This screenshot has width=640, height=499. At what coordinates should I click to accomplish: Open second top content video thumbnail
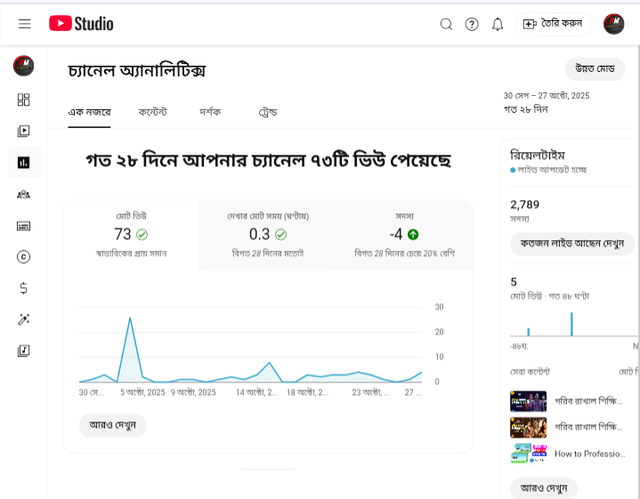(528, 427)
